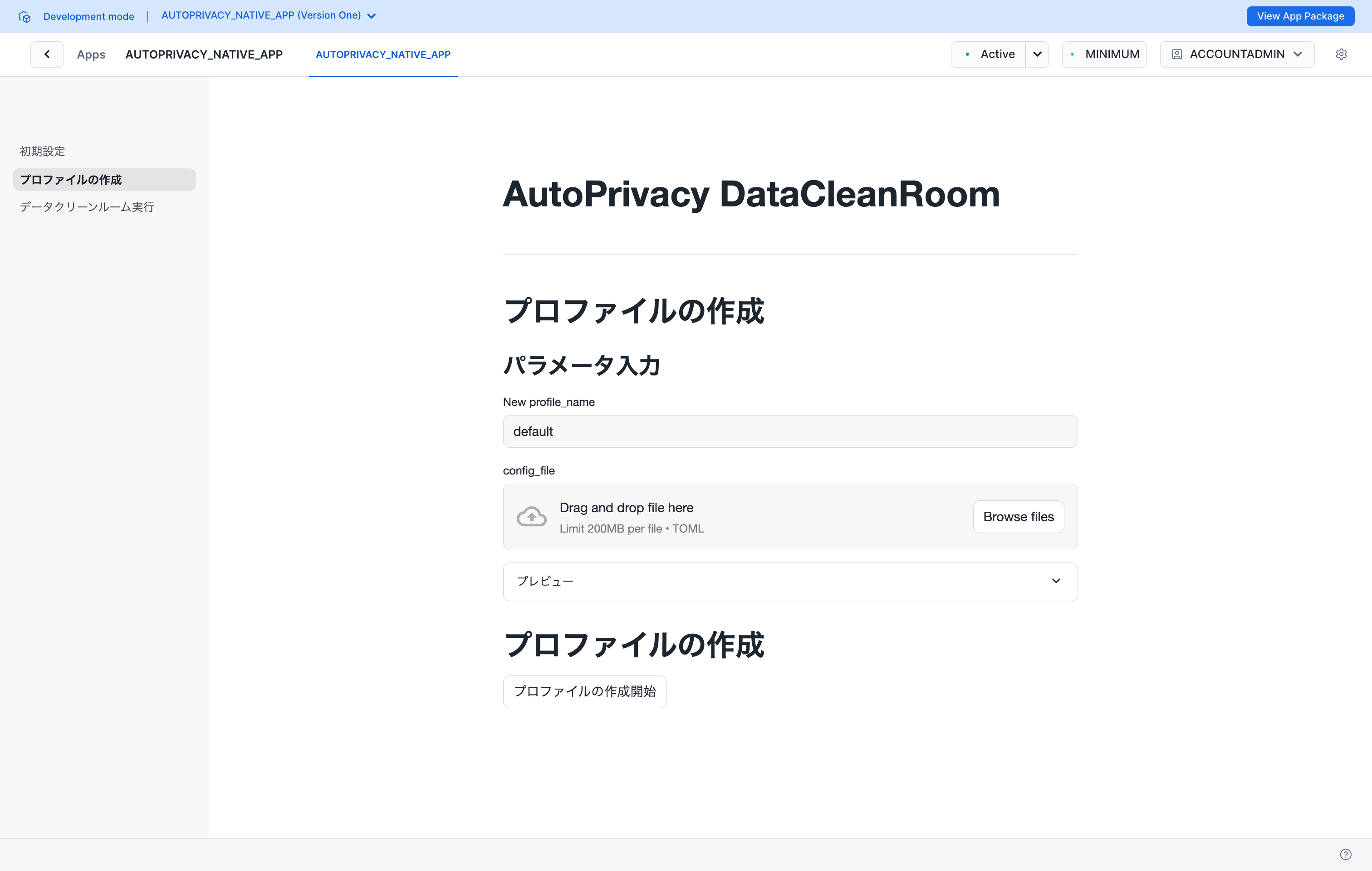1372x871 pixels.
Task: Click the help question mark icon
Action: (x=1345, y=854)
